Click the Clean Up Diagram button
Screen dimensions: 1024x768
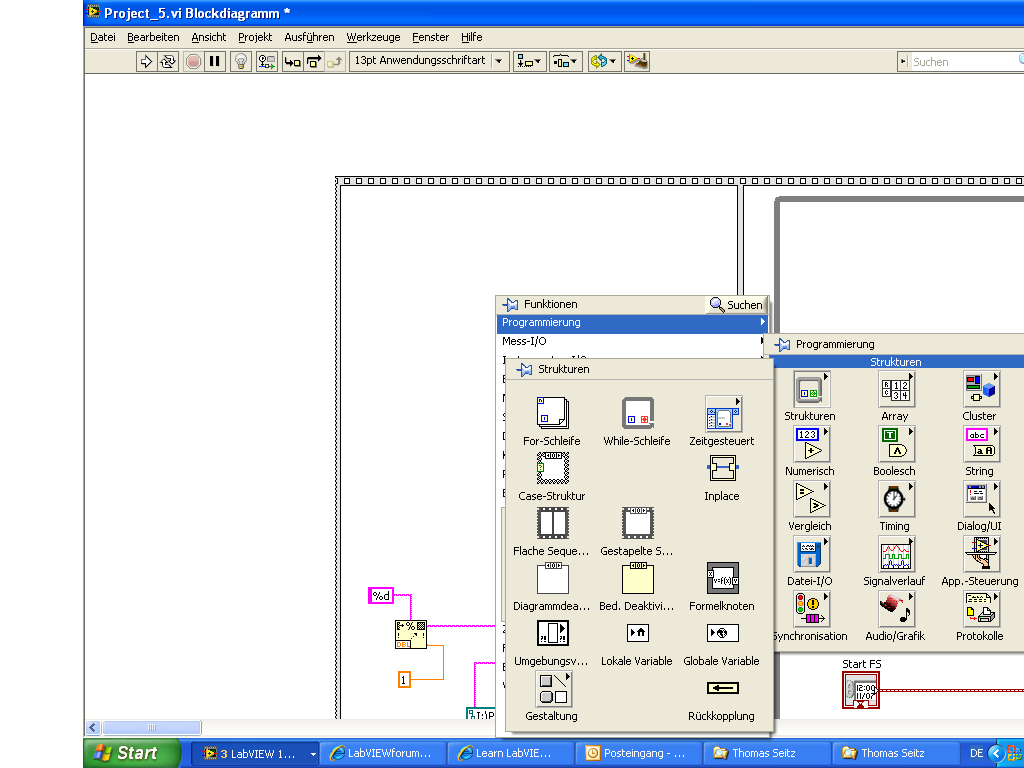pyautogui.click(x=636, y=61)
